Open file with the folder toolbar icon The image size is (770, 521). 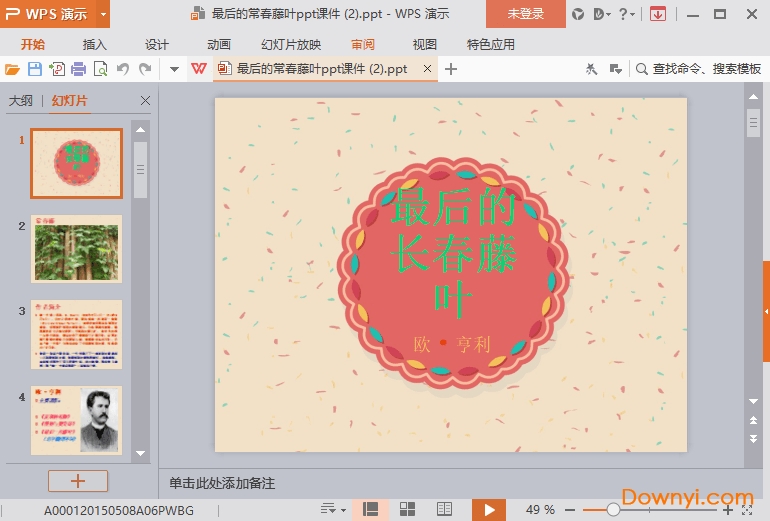click(12, 69)
